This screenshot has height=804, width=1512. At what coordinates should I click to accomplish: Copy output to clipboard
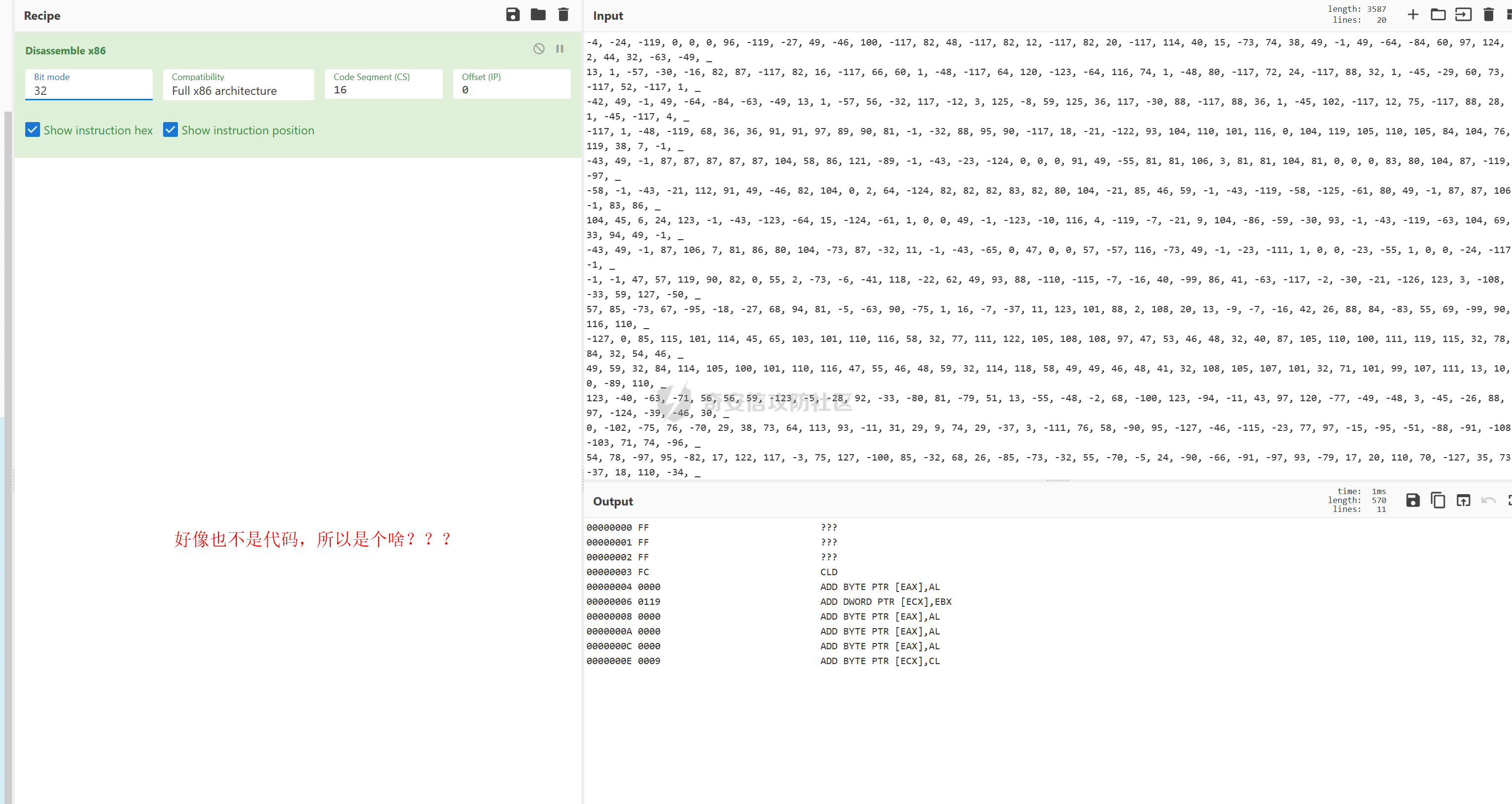(x=1437, y=500)
